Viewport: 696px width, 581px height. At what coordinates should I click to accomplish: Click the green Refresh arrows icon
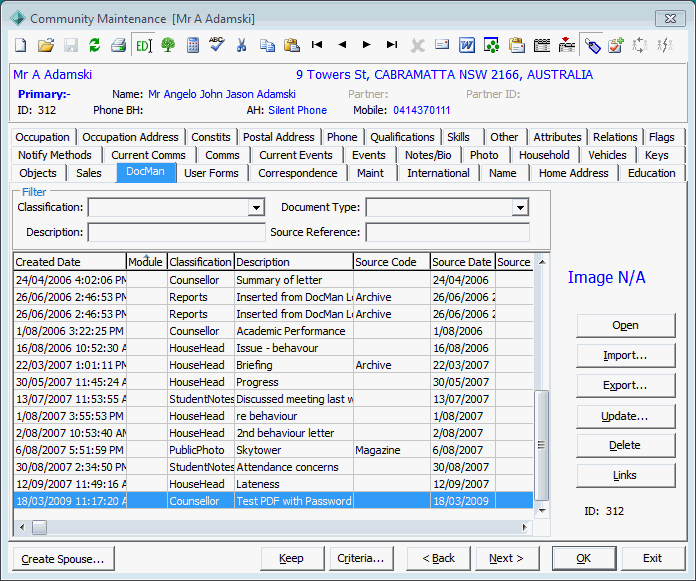click(95, 45)
